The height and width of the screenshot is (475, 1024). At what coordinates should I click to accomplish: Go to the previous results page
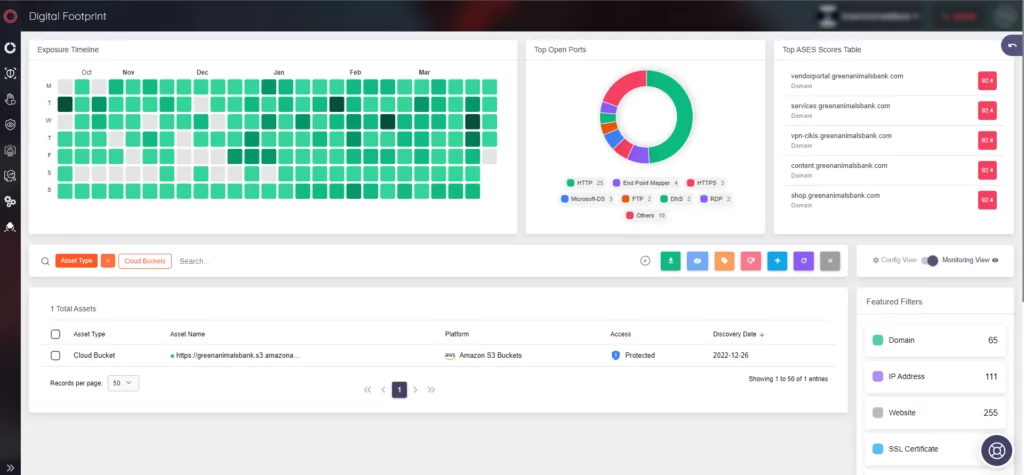[x=383, y=390]
